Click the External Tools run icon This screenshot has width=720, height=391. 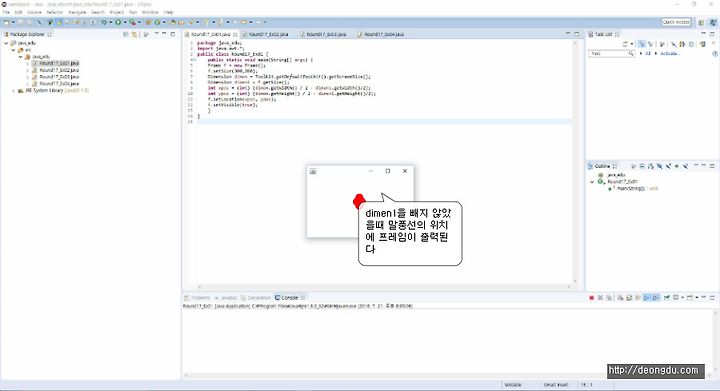click(133, 22)
